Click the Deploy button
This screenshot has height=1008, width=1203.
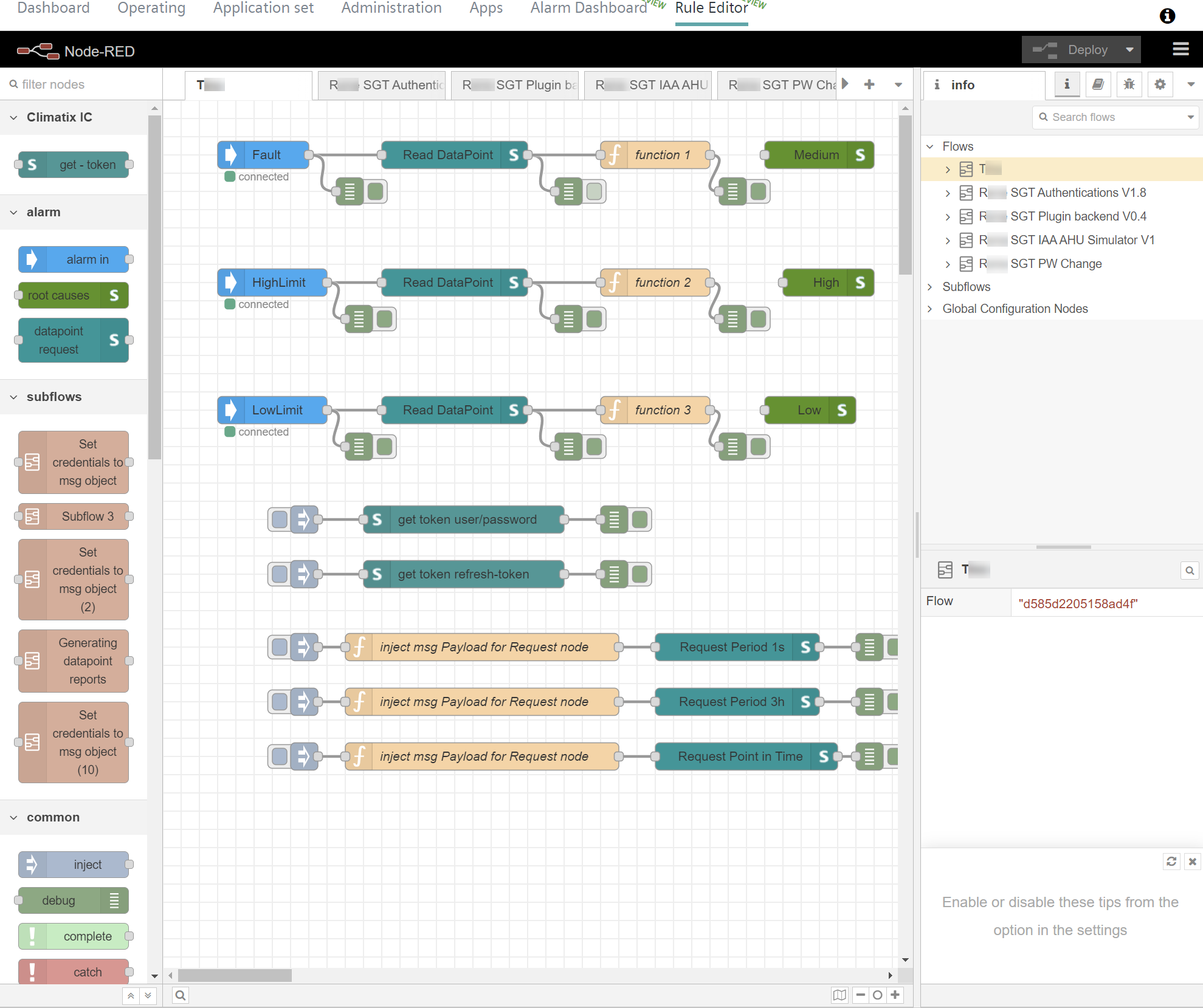pyautogui.click(x=1071, y=50)
